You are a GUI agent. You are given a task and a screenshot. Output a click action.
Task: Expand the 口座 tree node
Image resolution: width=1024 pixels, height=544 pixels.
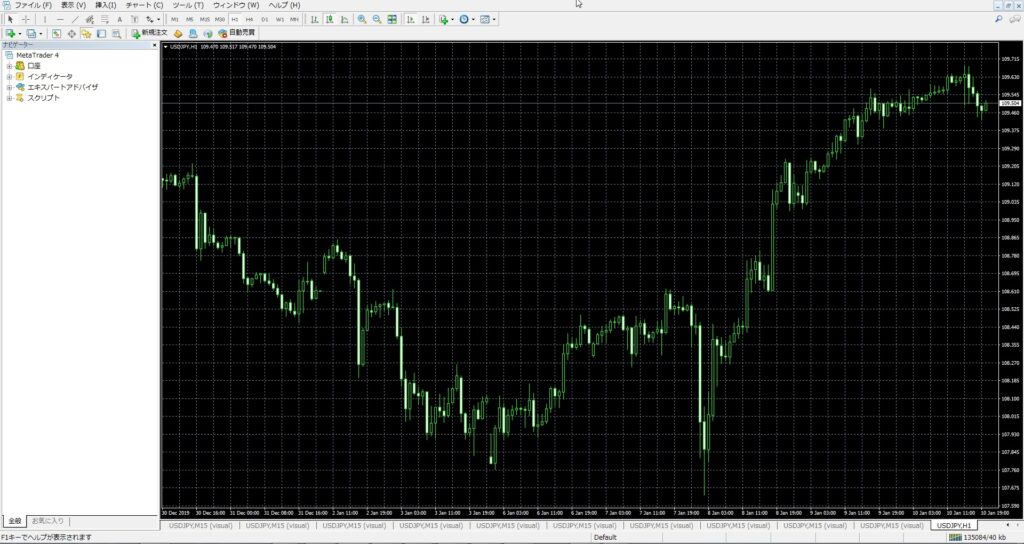pyautogui.click(x=9, y=66)
